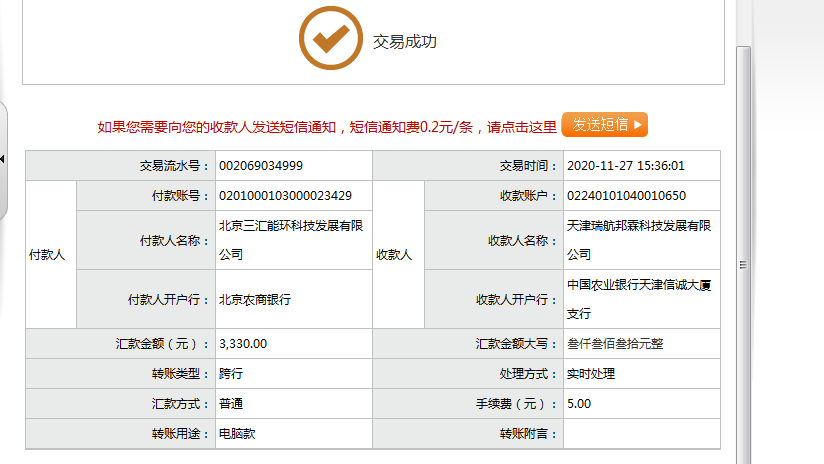
Task: Click payee bank 中国农业银行天津信诚大厦支行
Action: (x=639, y=299)
